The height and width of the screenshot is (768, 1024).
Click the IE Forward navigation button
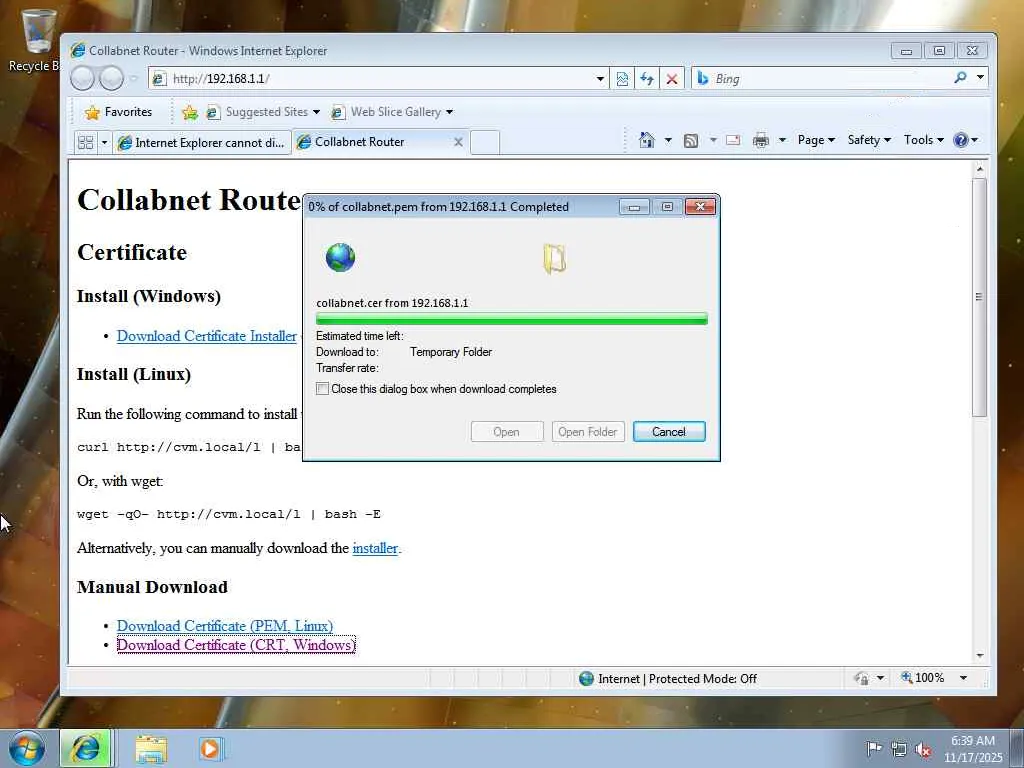(x=111, y=78)
